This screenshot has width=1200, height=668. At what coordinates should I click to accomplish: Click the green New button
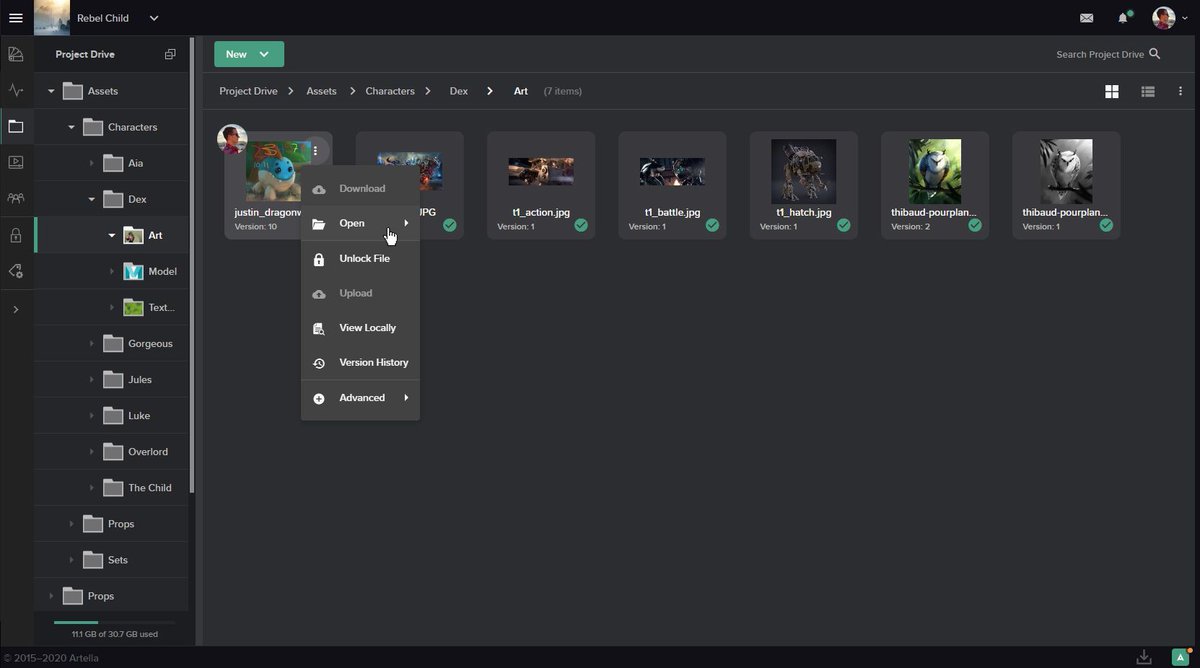click(248, 54)
